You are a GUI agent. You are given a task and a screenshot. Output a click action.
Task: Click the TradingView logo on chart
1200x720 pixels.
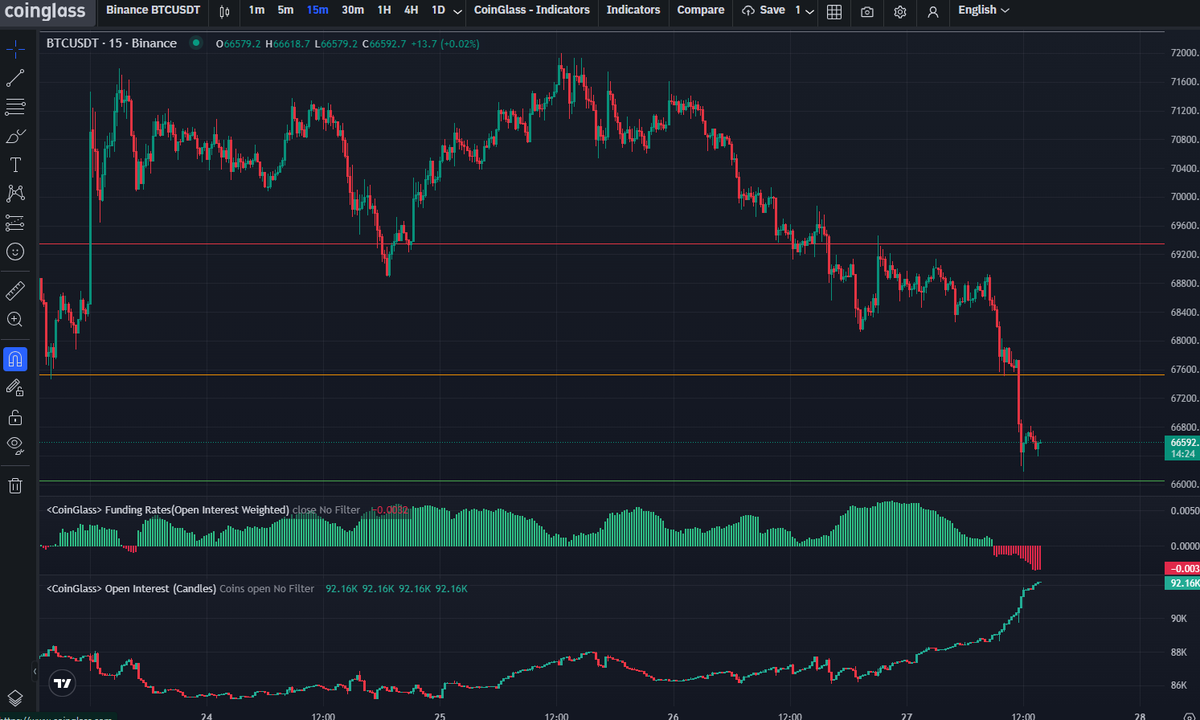point(62,684)
